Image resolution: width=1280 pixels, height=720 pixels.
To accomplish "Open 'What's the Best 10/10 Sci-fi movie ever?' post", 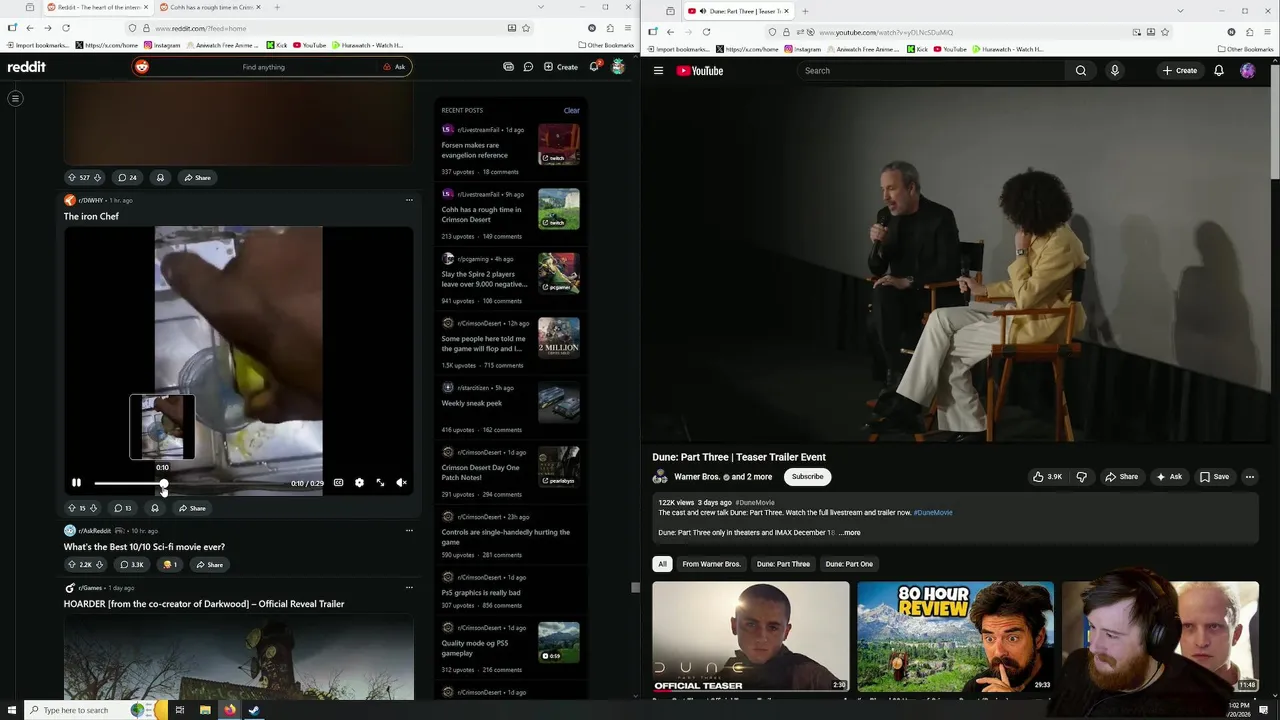I will [x=144, y=547].
